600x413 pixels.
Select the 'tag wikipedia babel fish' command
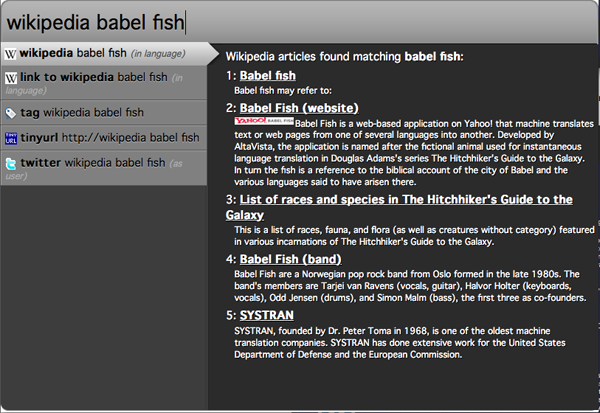tap(82, 112)
